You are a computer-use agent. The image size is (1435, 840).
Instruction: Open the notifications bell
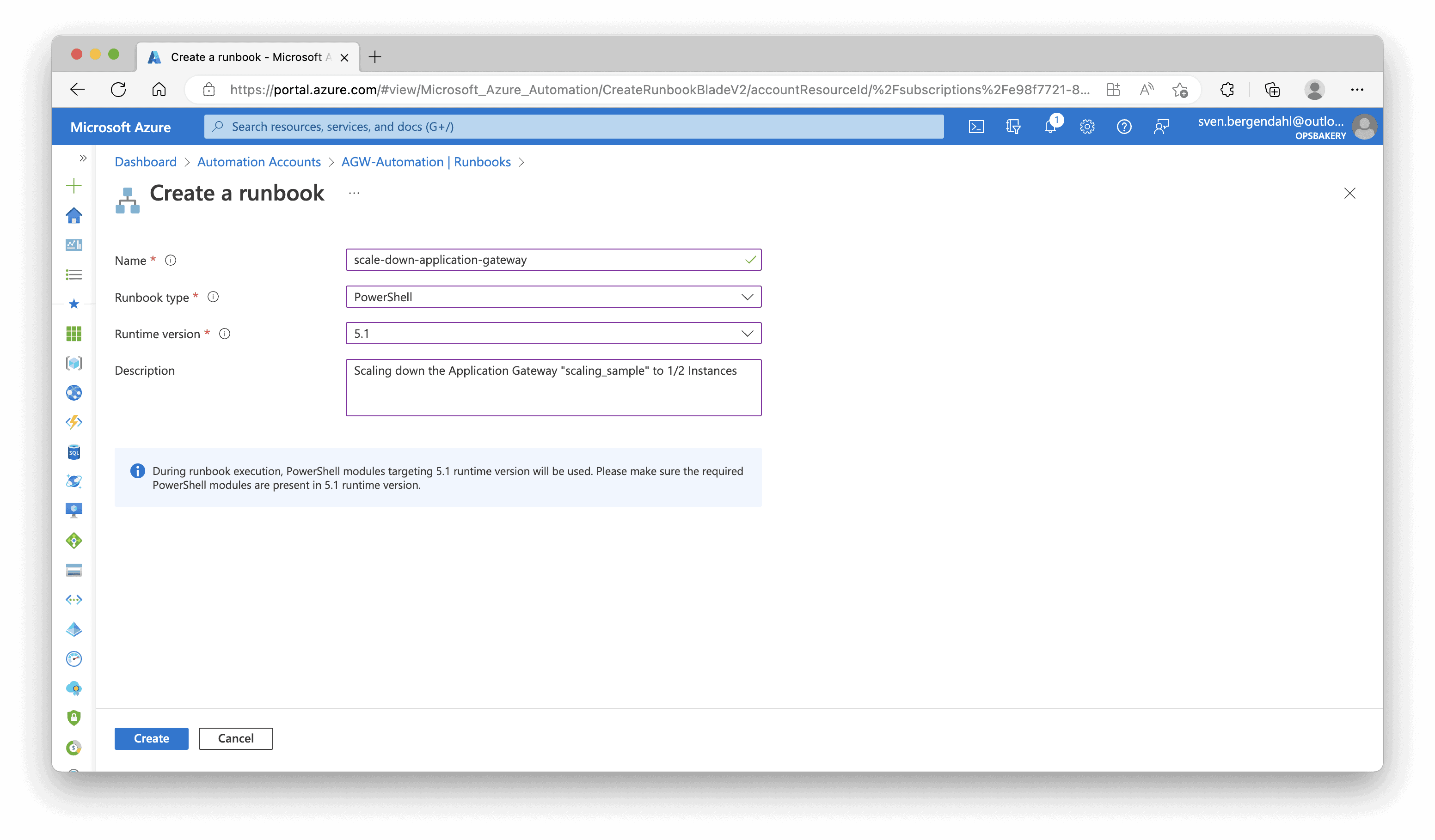point(1050,126)
